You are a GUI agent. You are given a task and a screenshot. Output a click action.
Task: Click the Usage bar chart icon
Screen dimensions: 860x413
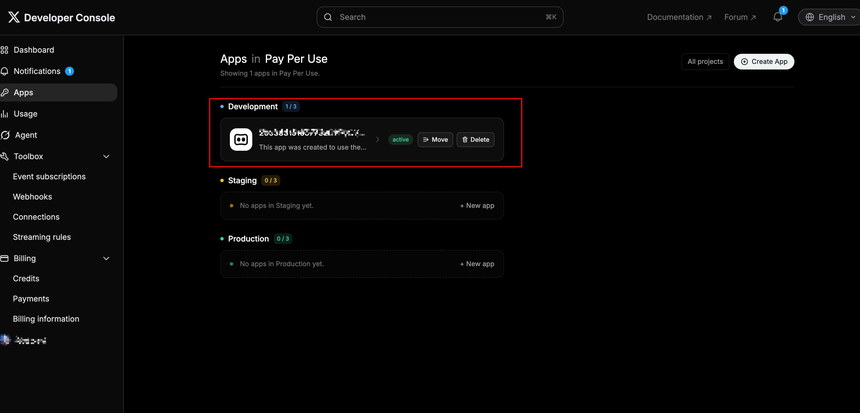(x=4, y=114)
